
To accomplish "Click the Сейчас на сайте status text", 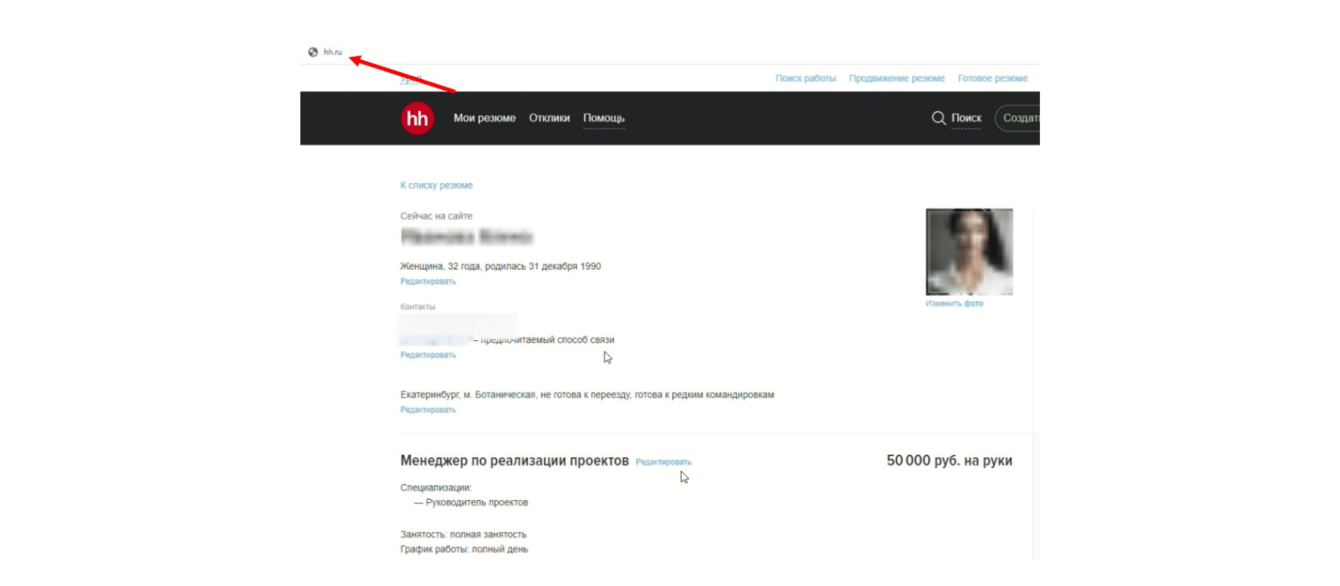I will pyautogui.click(x=437, y=216).
